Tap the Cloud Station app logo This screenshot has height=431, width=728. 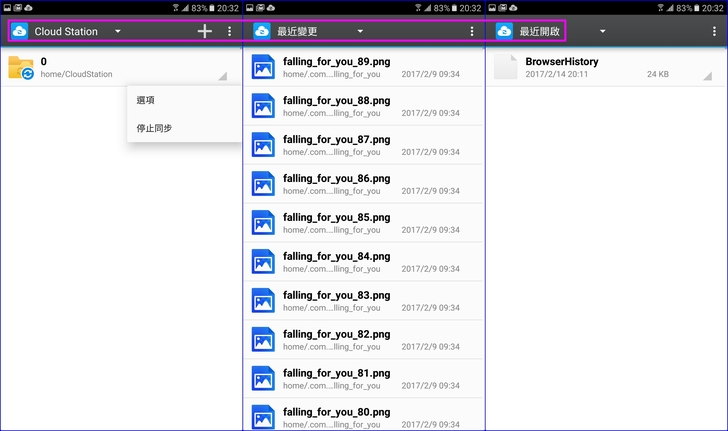point(20,31)
